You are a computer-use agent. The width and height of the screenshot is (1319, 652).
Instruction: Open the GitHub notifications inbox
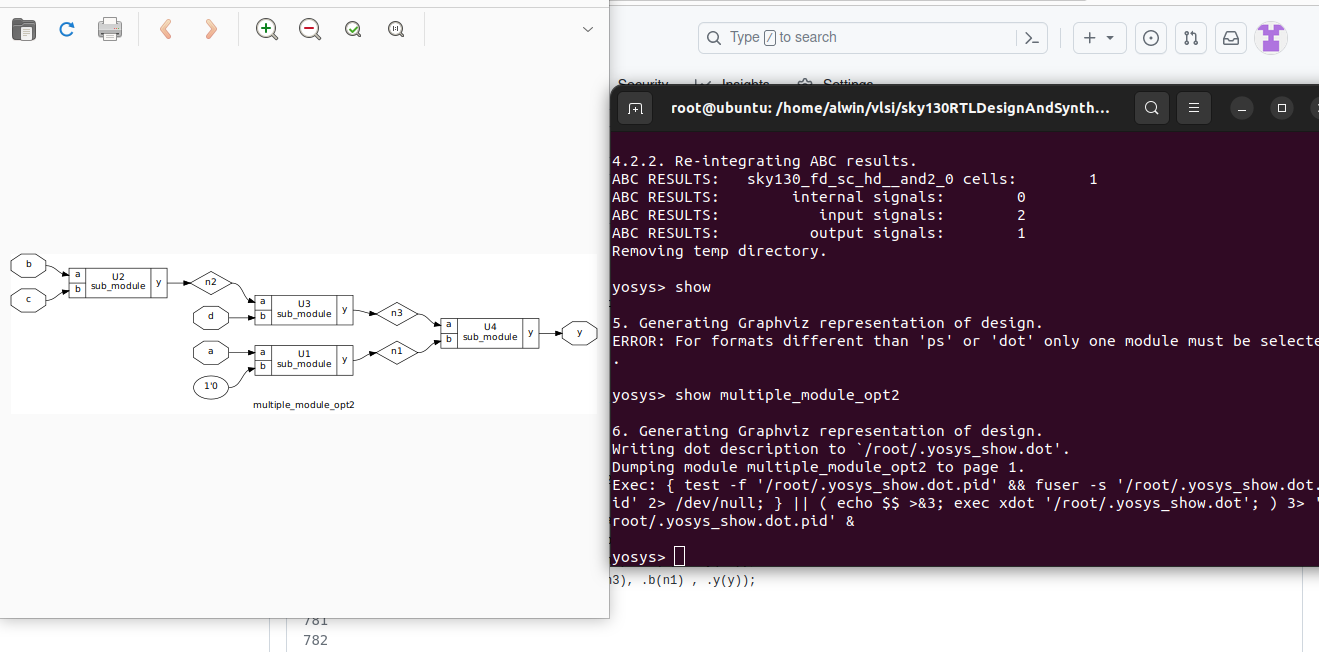pyautogui.click(x=1230, y=37)
